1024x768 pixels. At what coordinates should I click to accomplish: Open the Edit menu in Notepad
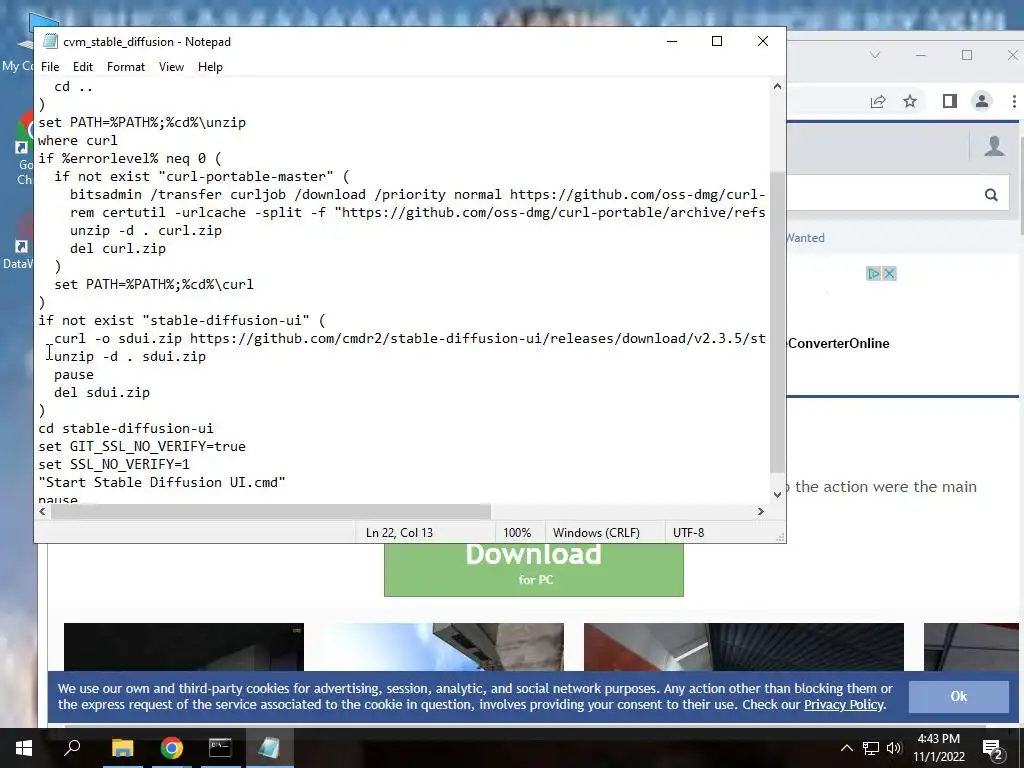tap(83, 67)
